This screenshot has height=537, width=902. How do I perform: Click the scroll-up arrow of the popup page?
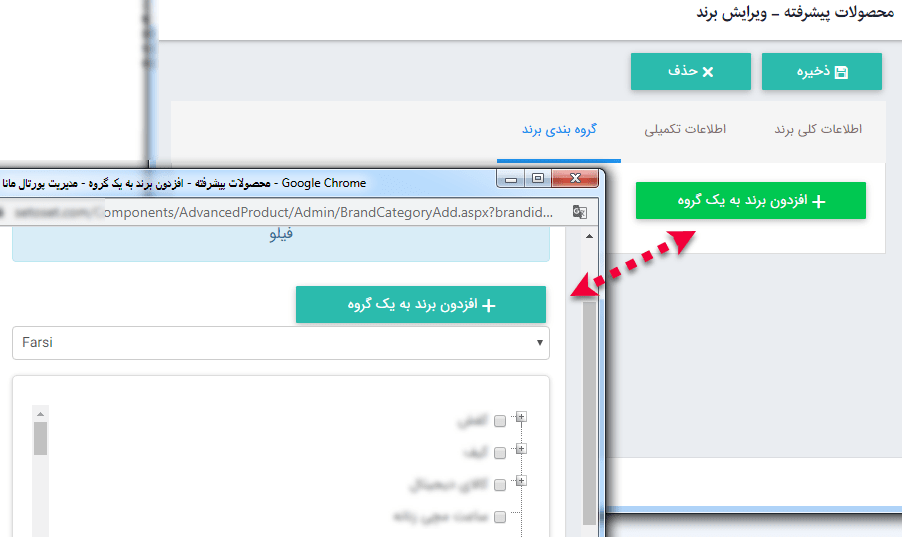(x=589, y=237)
